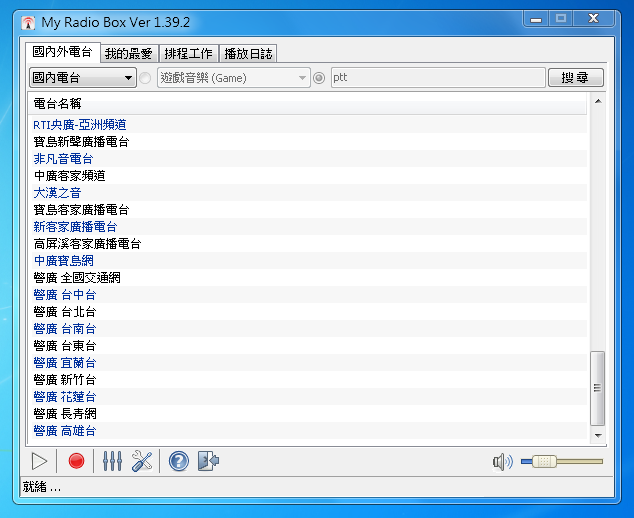The height and width of the screenshot is (518, 634).
Task: Click the 電台名稱 column header
Action: (308, 104)
